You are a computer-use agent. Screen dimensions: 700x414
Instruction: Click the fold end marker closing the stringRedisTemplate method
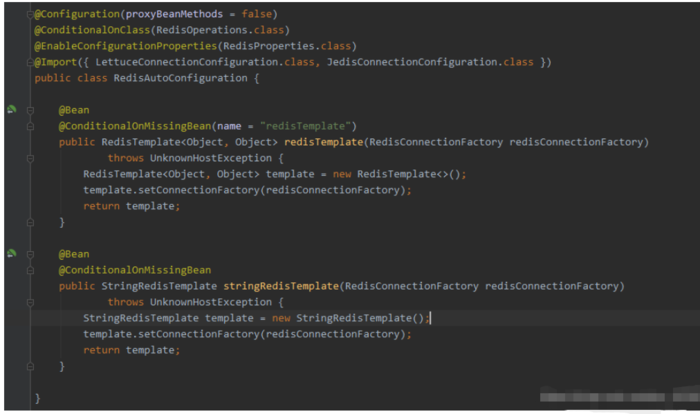tap(30, 366)
